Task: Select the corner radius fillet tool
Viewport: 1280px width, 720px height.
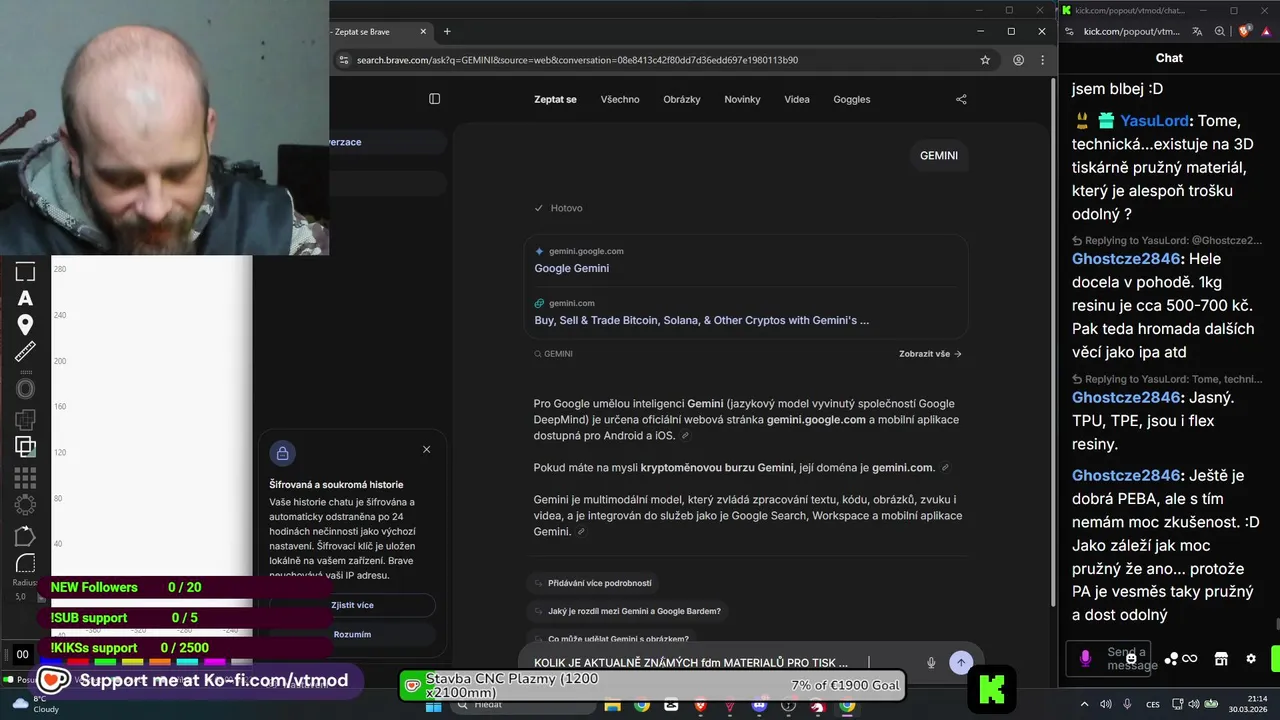Action: click(x=25, y=563)
